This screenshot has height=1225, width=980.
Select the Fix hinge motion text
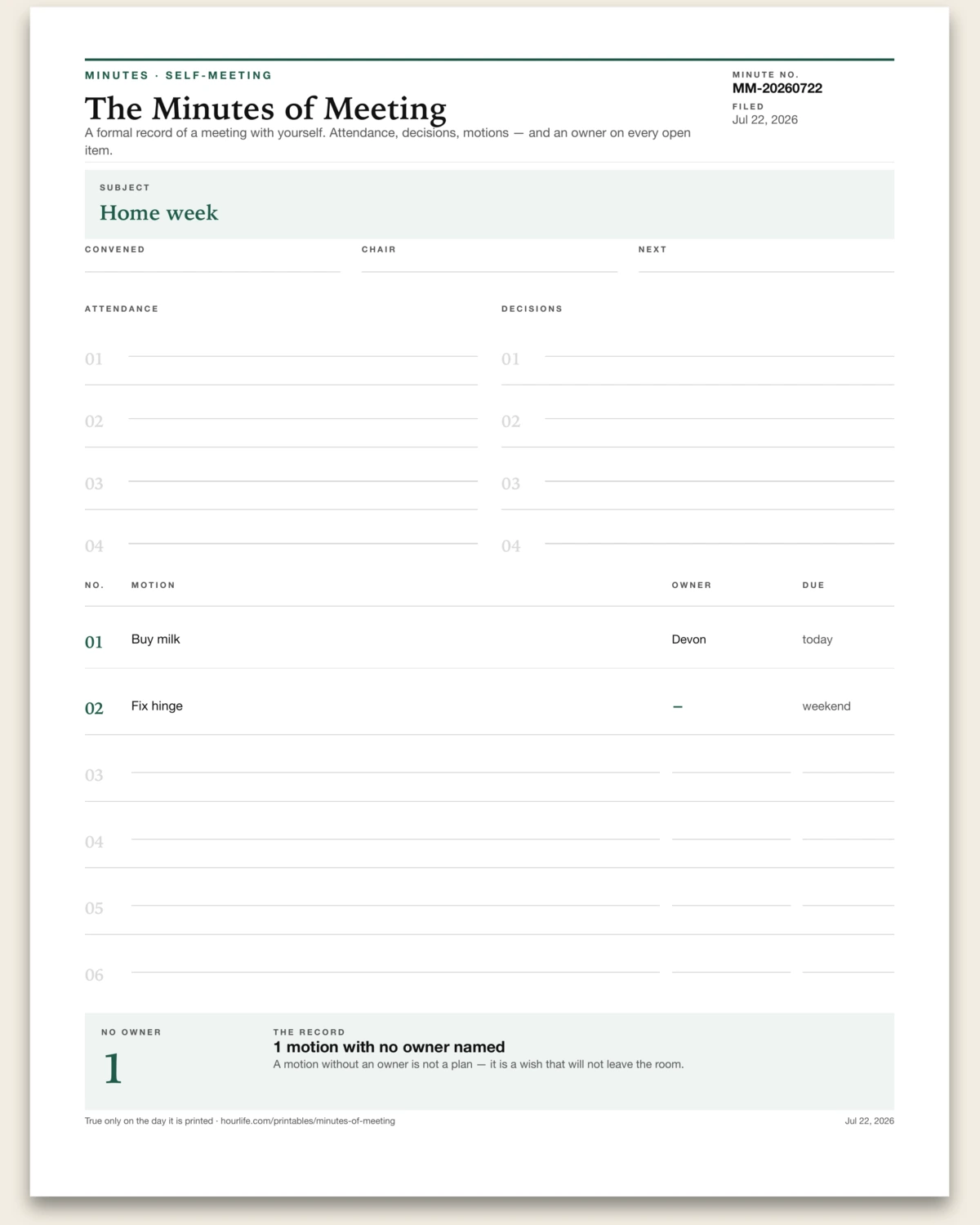coord(157,706)
